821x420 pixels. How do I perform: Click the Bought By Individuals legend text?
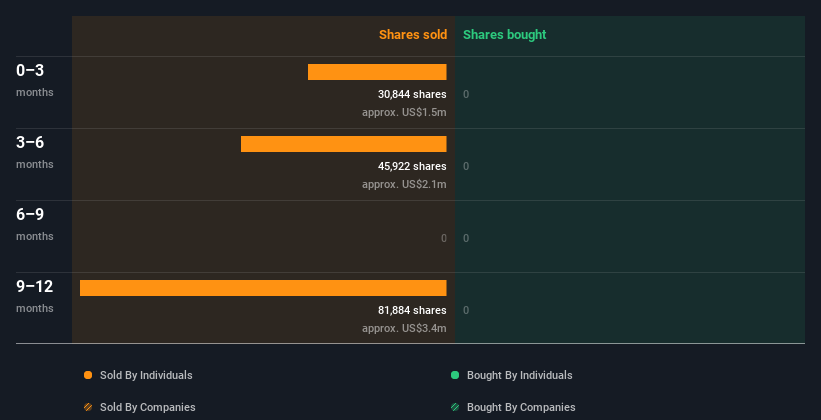point(519,375)
